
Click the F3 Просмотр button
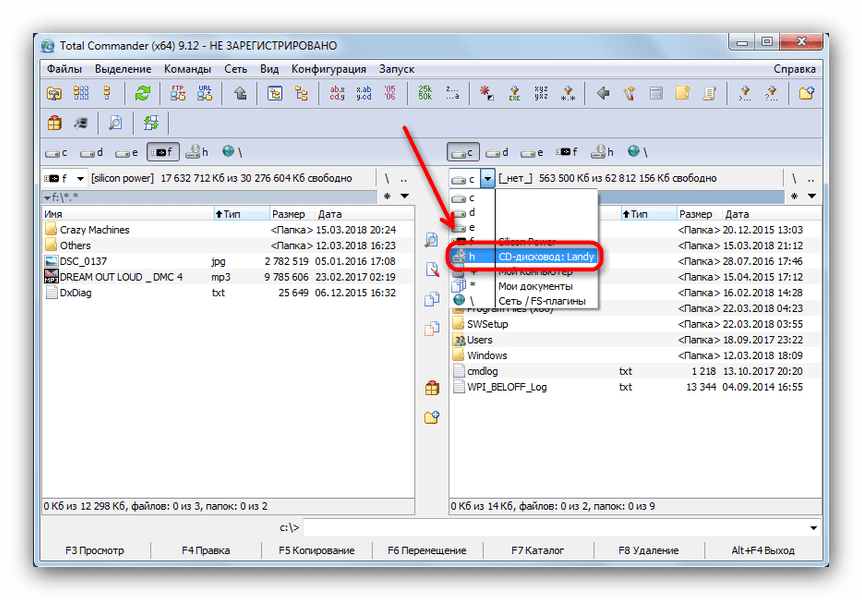tap(95, 550)
